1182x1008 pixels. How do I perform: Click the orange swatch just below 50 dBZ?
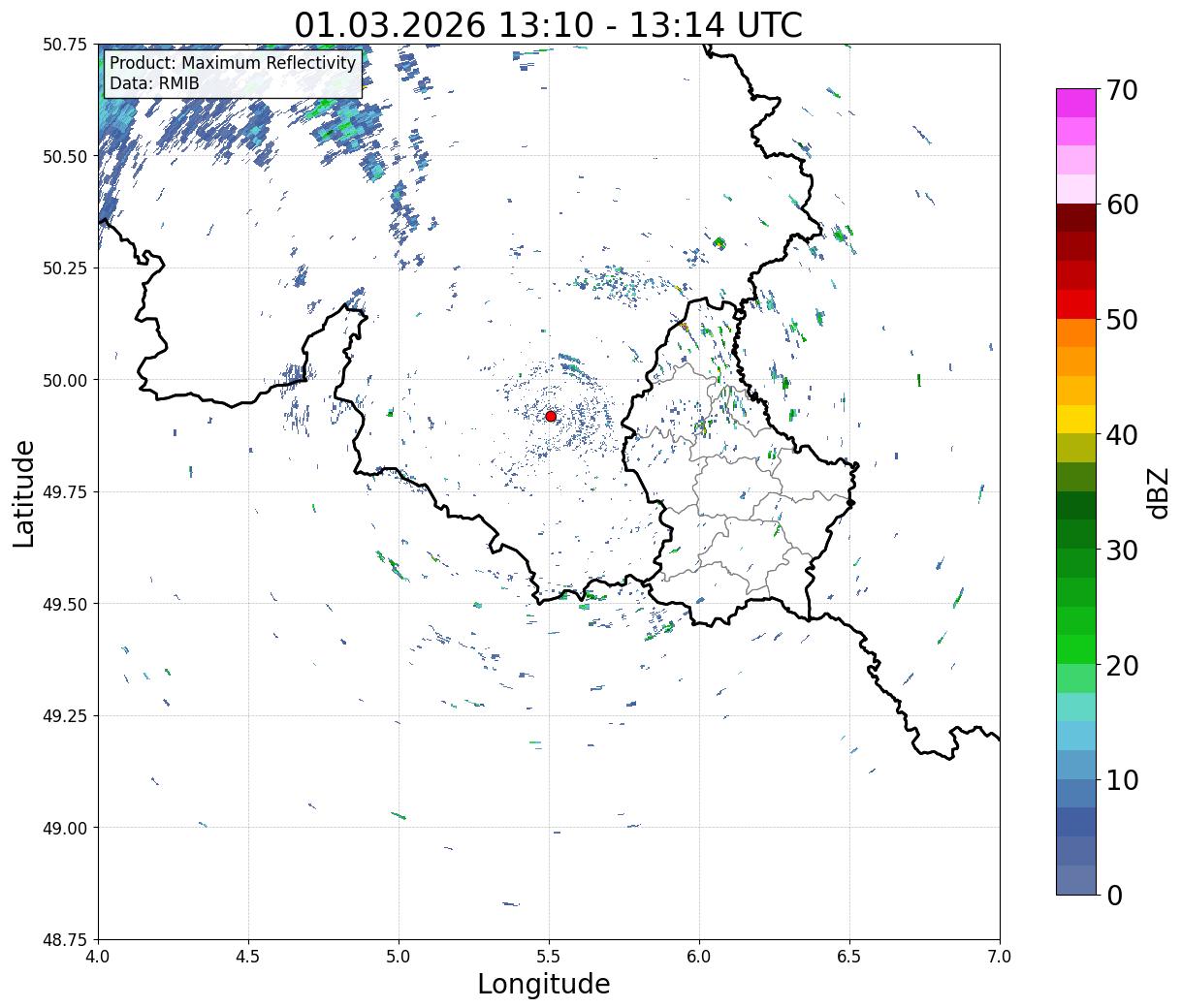(1076, 332)
